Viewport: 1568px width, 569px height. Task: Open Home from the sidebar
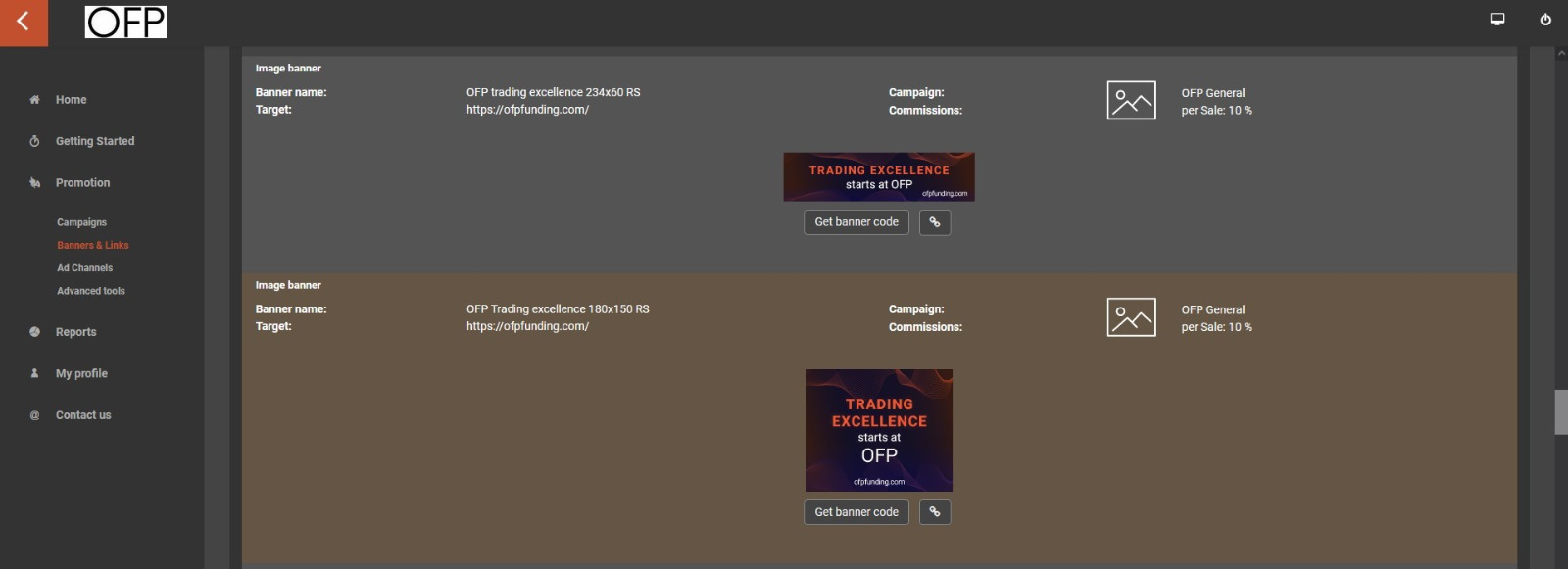point(71,100)
